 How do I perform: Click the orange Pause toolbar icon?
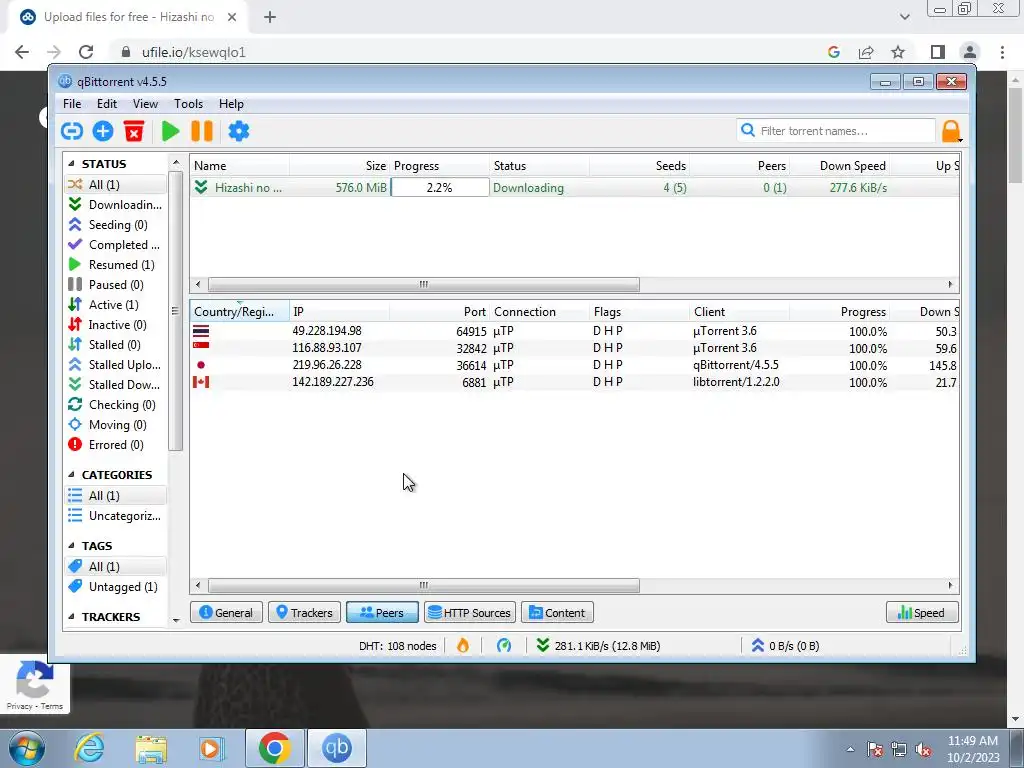[x=202, y=131]
